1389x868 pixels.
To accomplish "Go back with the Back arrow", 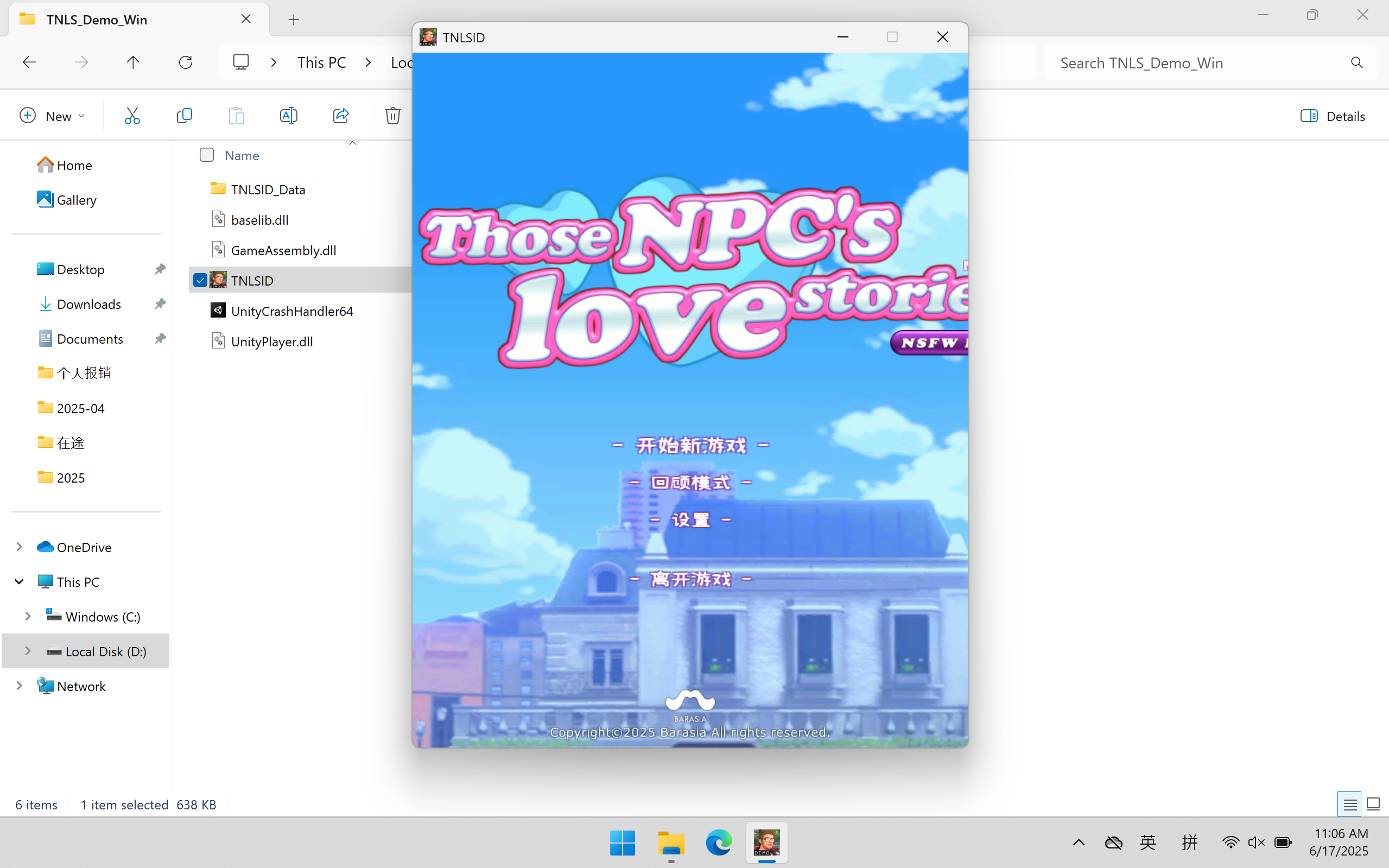I will [29, 62].
